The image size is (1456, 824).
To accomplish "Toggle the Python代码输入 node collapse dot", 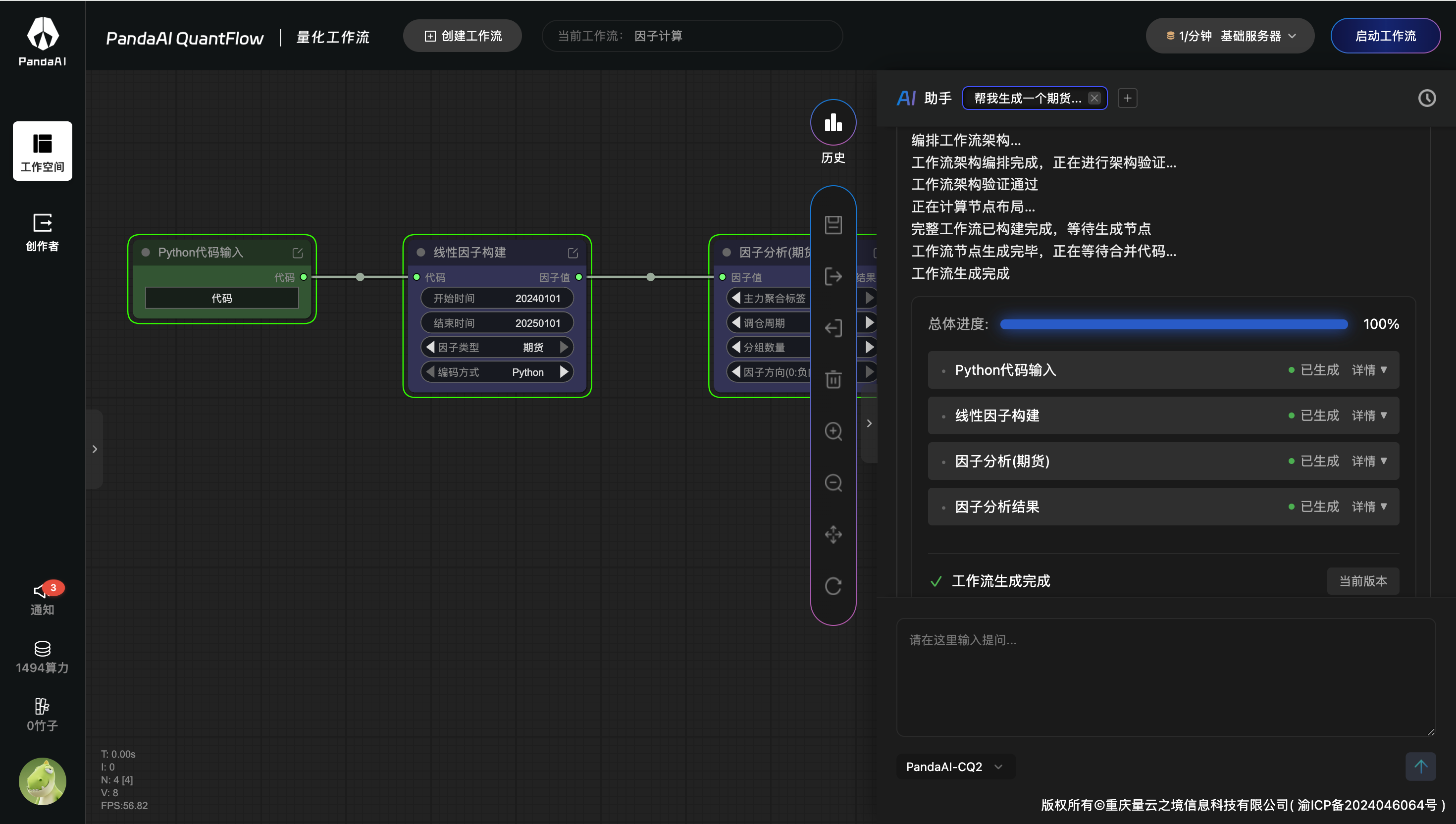I will [x=146, y=253].
